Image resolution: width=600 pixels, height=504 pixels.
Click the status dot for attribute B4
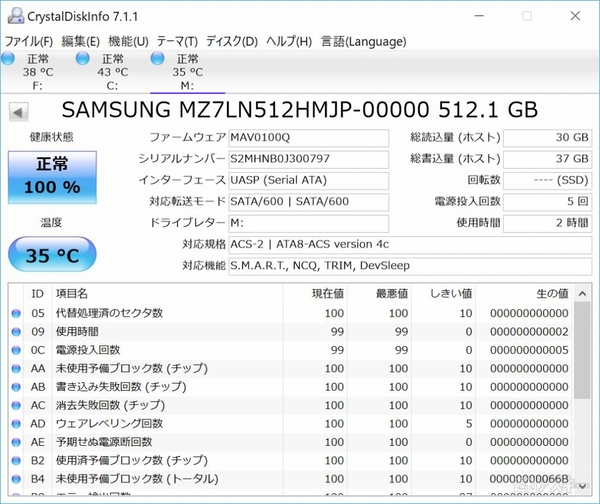[16, 479]
